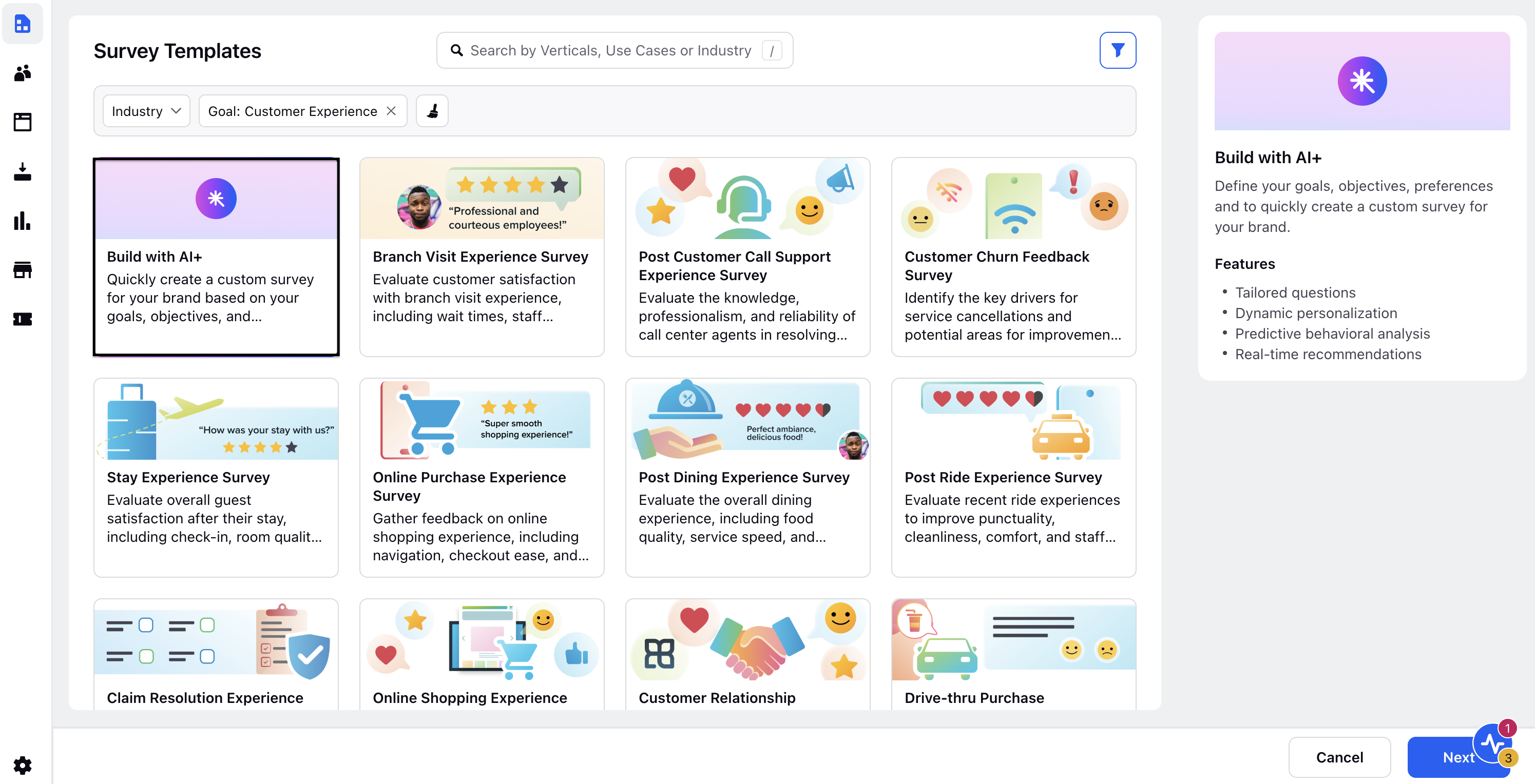The width and height of the screenshot is (1535, 784).
Task: Click the filter funnel button
Action: (x=1117, y=51)
